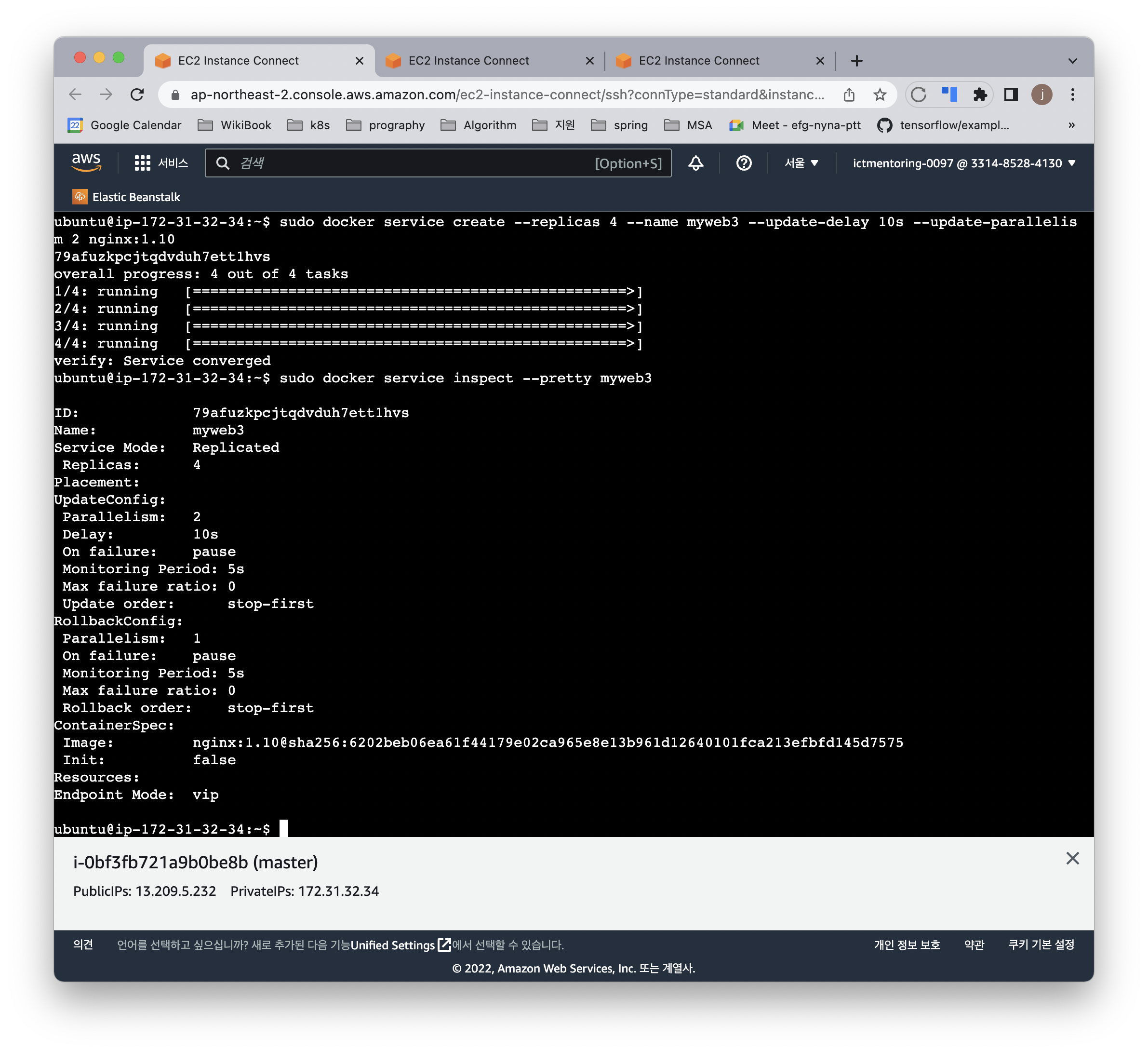Click the Elastic Beanstalk shortcut icon

[x=80, y=197]
